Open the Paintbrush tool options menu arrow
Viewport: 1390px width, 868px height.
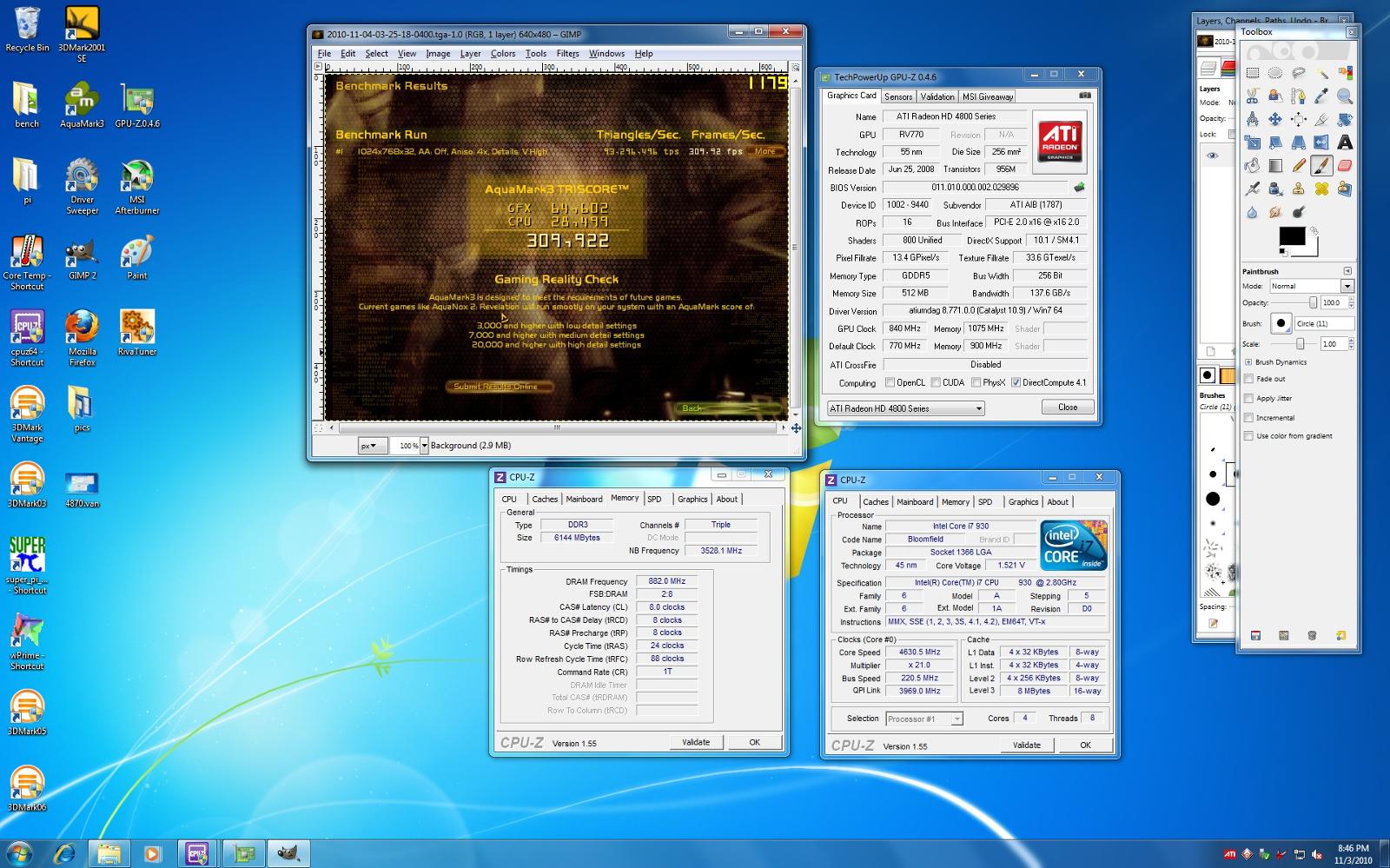tap(1347, 271)
